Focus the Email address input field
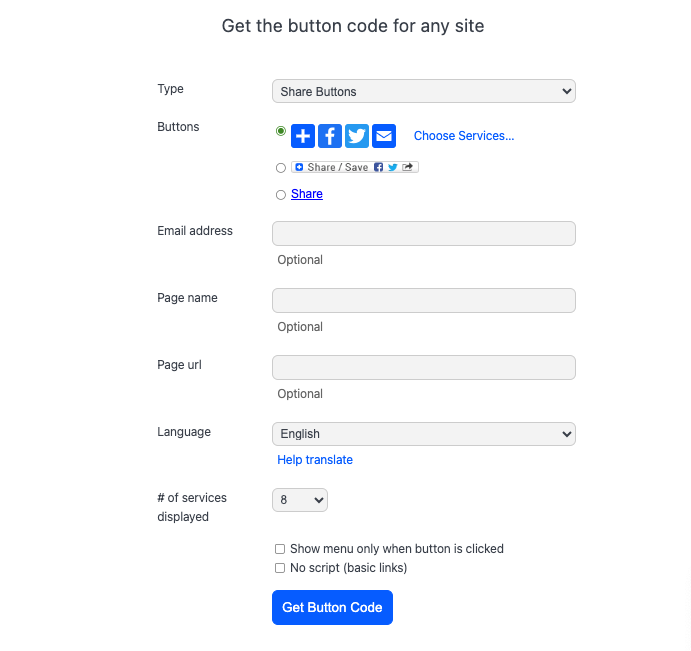The image size is (691, 651). (x=424, y=234)
